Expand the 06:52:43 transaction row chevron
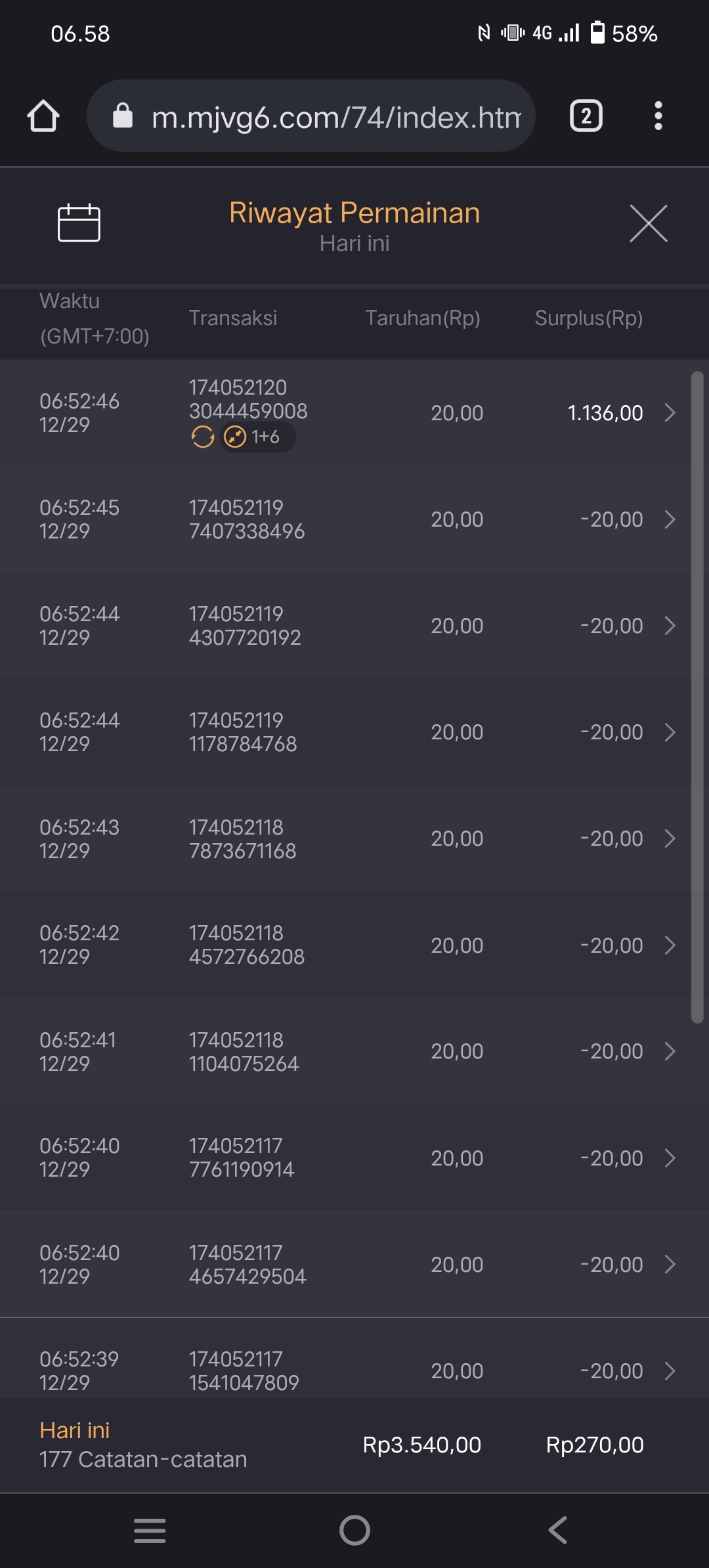709x1568 pixels. pyautogui.click(x=670, y=838)
